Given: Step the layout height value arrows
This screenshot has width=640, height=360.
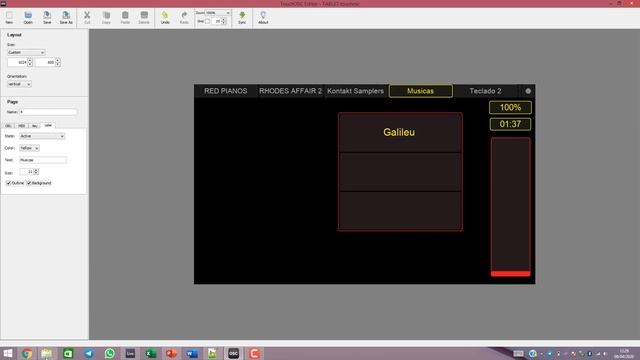Looking at the screenshot, I should [x=58, y=62].
